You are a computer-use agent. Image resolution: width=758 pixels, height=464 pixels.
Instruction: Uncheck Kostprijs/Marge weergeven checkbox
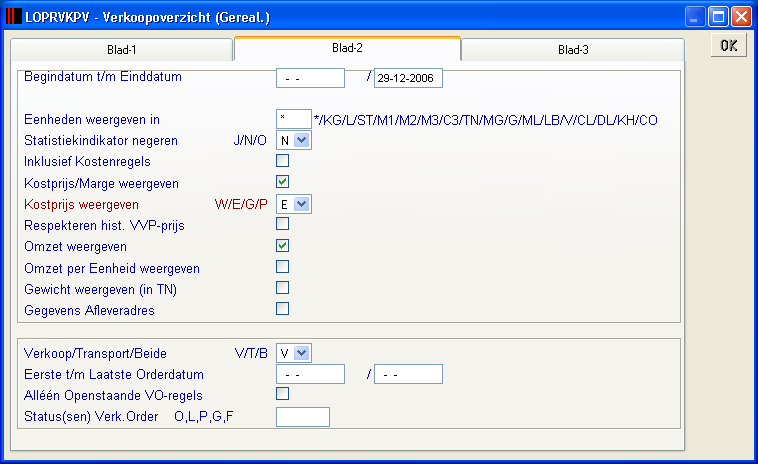coord(282,182)
